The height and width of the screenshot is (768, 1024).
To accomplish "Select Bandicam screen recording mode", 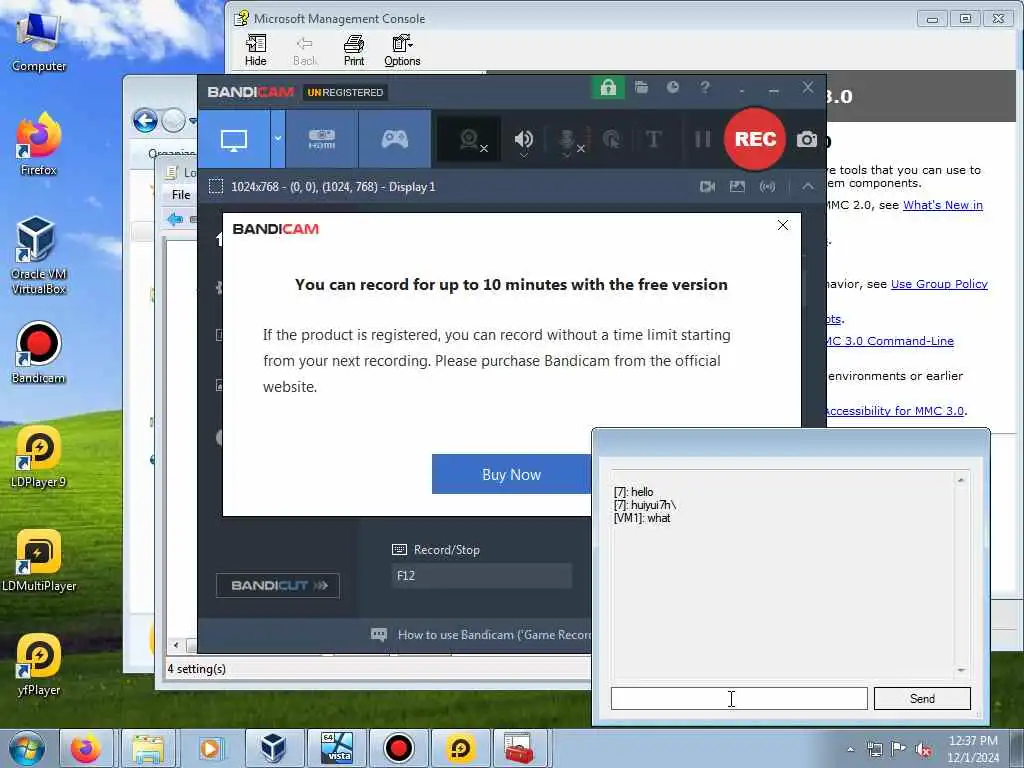I will 234,139.
